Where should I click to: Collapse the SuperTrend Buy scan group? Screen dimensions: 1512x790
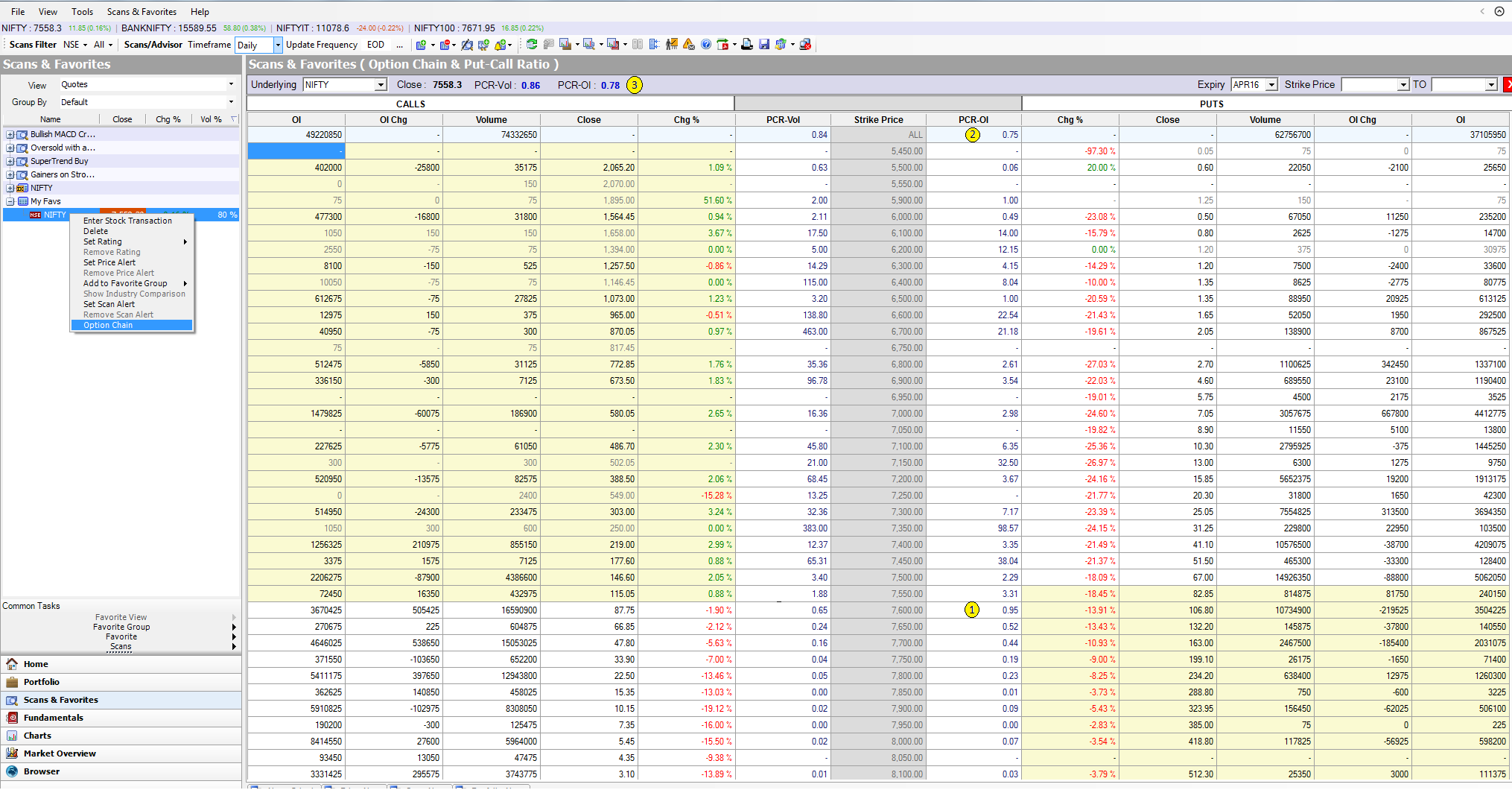tap(10, 161)
